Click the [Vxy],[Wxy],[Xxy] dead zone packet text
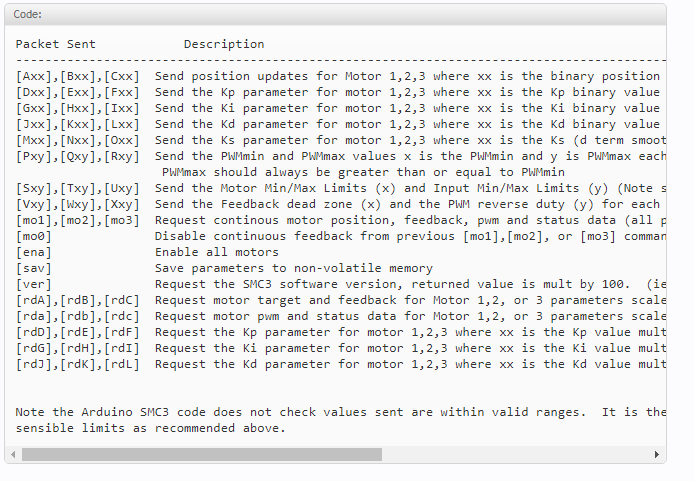This screenshot has height=481, width=694. [78, 204]
